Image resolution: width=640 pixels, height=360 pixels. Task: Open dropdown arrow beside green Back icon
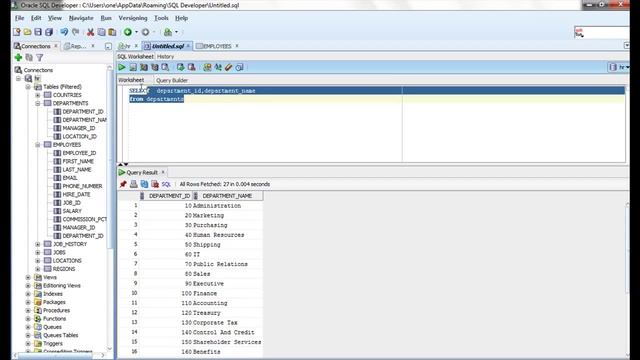(x=136, y=32)
